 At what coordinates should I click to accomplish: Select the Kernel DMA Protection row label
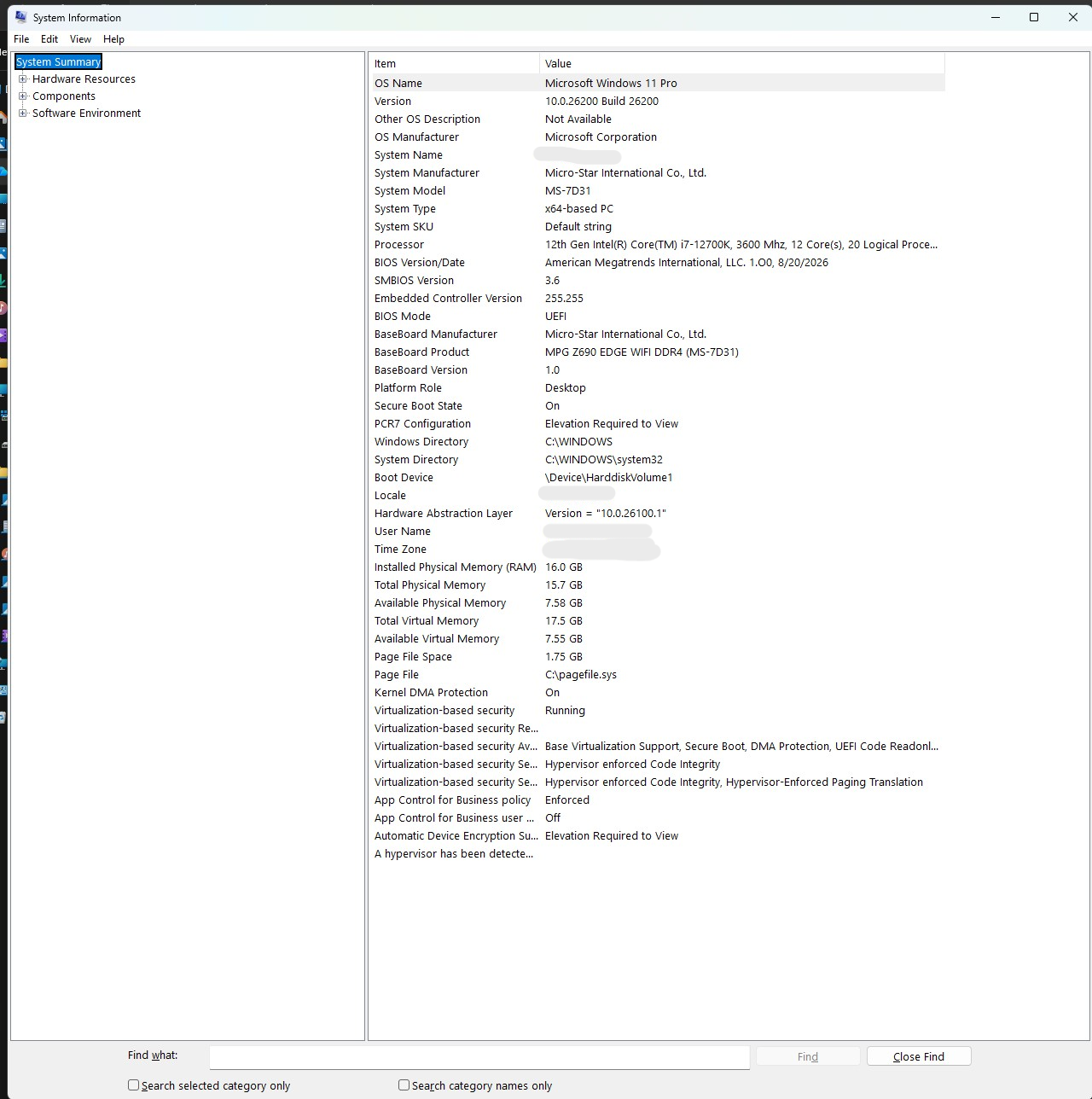431,693
